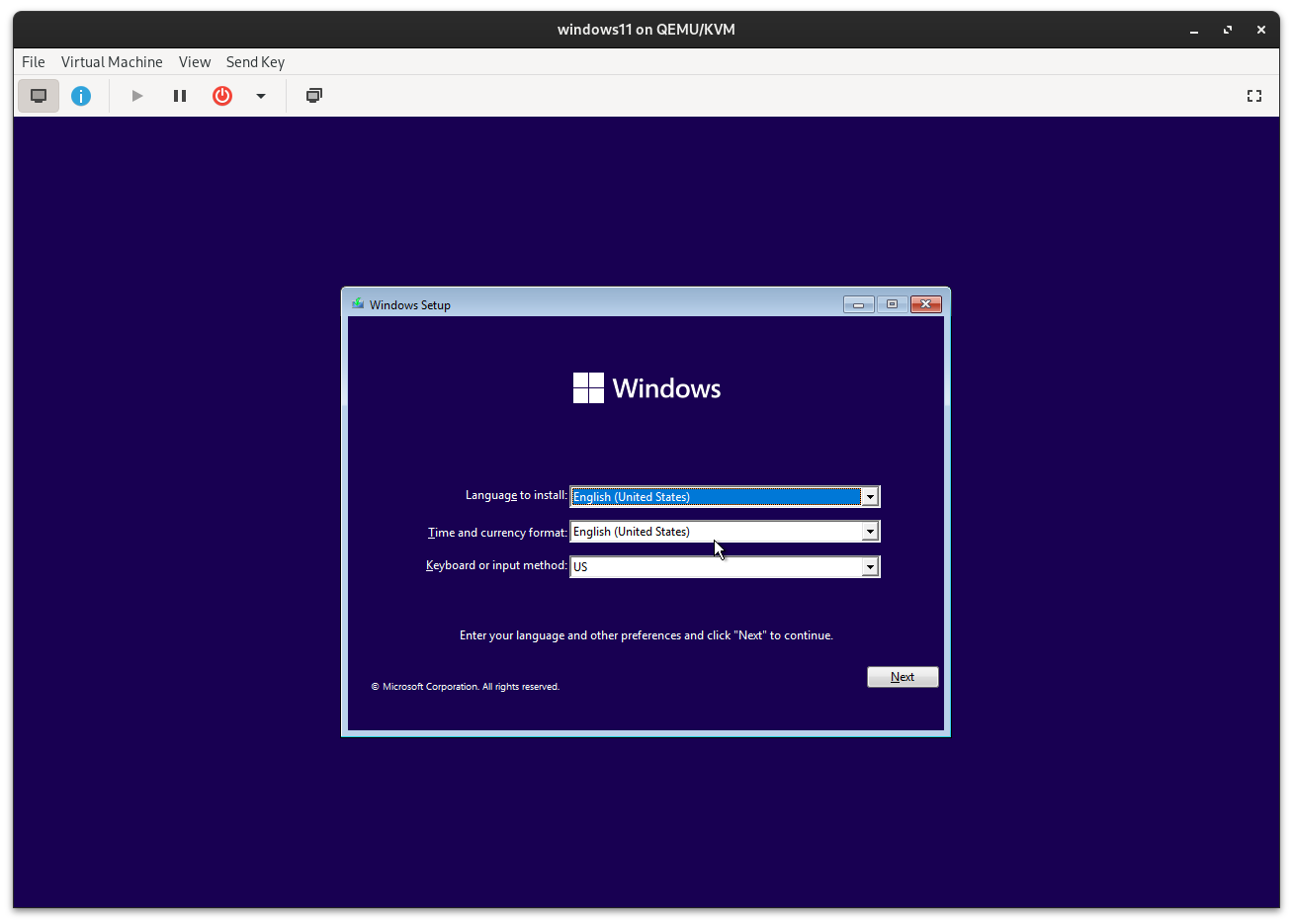Image resolution: width=1293 pixels, height=924 pixels.
Task: Open shutdown options dropdown arrow
Action: (x=261, y=96)
